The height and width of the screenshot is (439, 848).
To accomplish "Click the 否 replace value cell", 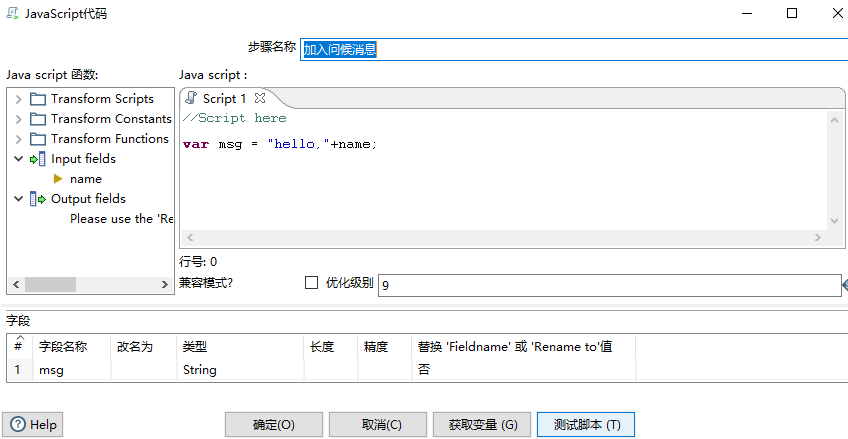I will point(524,370).
